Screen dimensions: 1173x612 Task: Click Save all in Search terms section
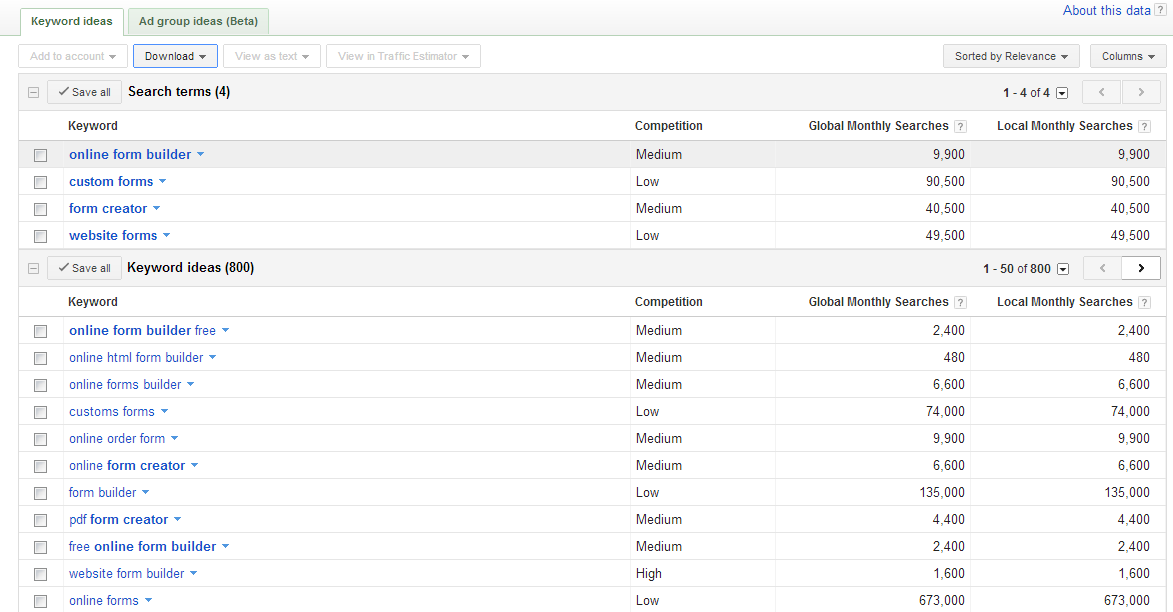pos(84,92)
